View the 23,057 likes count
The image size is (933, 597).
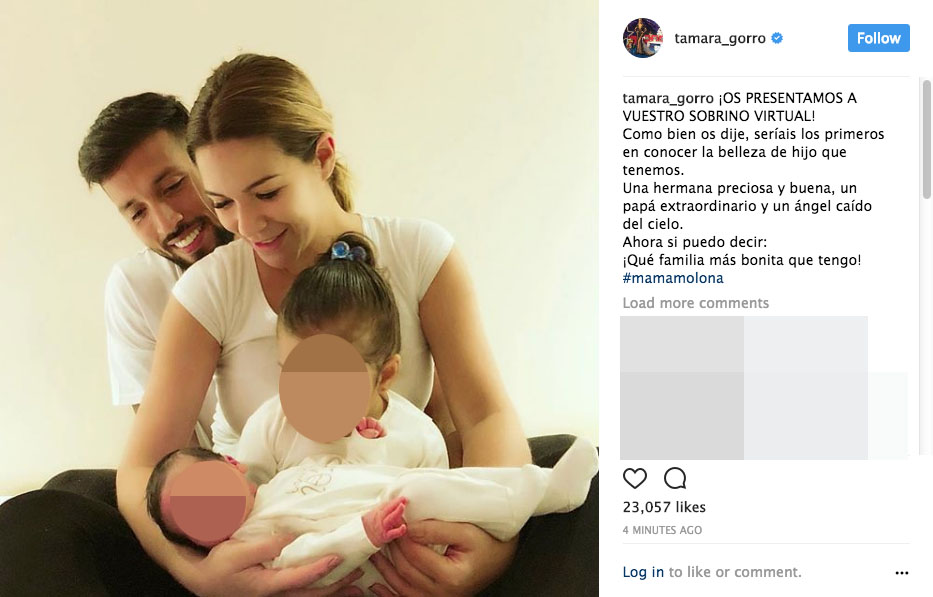click(664, 507)
